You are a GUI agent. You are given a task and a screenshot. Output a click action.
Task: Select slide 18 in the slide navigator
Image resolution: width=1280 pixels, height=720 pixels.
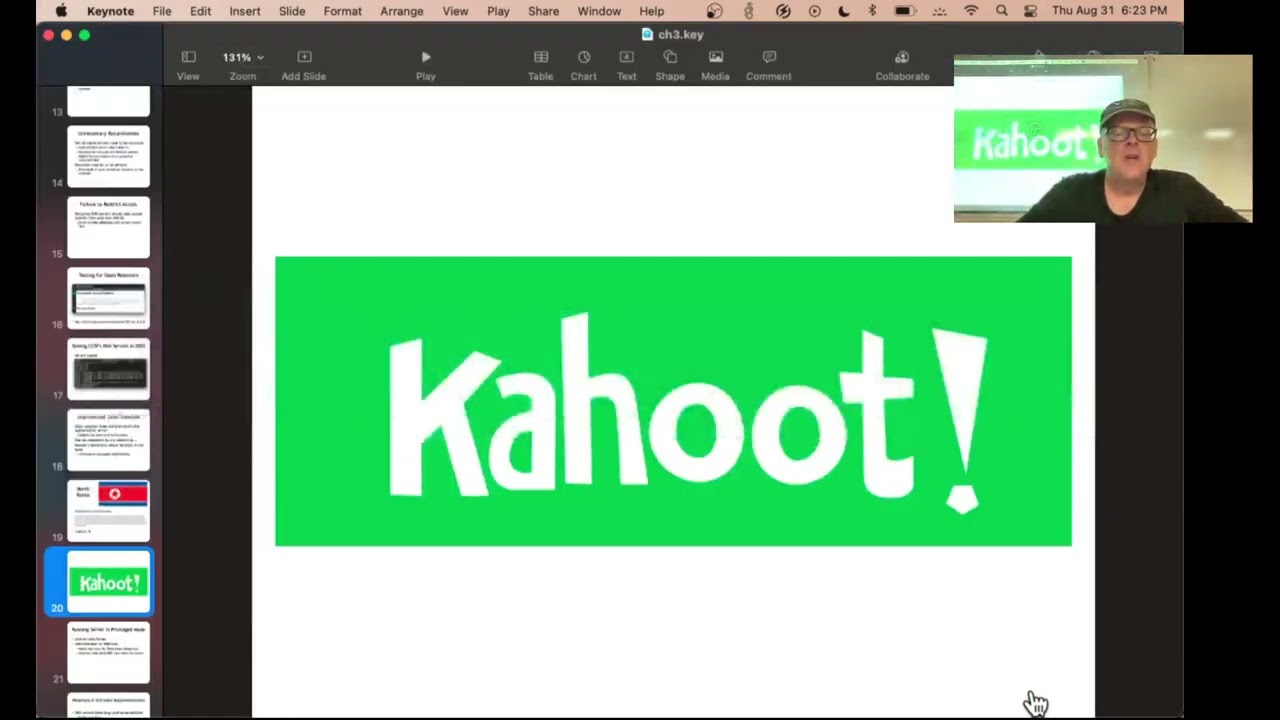pyautogui.click(x=108, y=440)
